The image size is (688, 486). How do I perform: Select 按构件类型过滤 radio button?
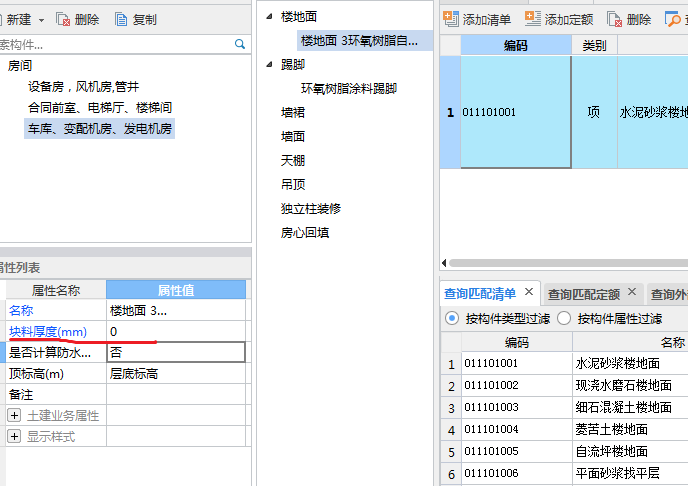pyautogui.click(x=452, y=318)
